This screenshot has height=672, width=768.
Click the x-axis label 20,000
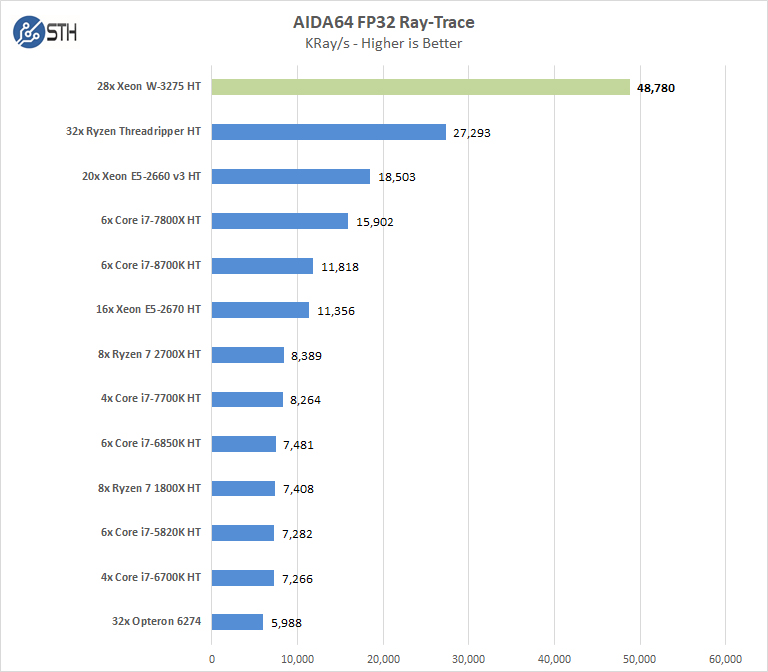click(384, 659)
